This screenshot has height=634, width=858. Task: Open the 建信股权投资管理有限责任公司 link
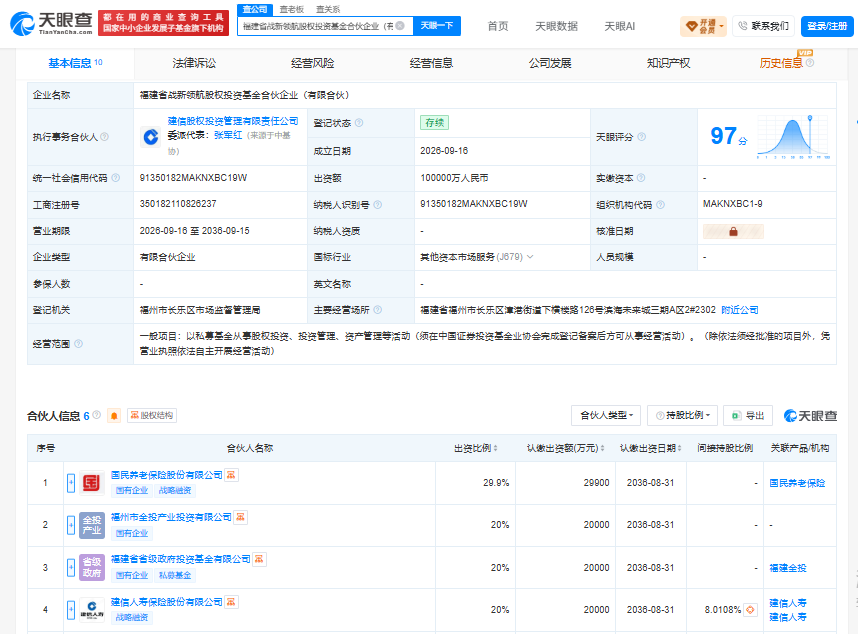(x=233, y=121)
